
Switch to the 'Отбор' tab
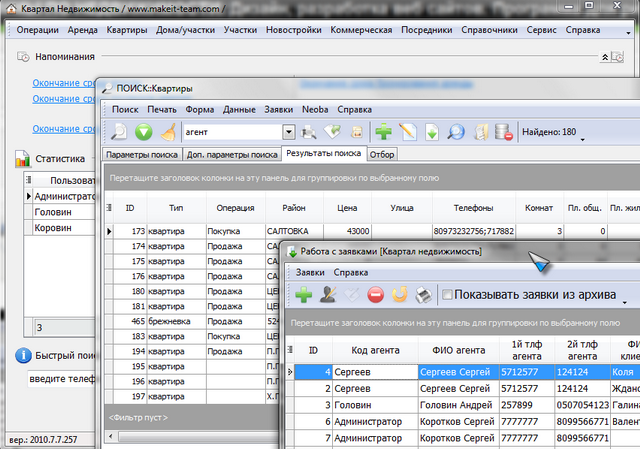click(382, 155)
